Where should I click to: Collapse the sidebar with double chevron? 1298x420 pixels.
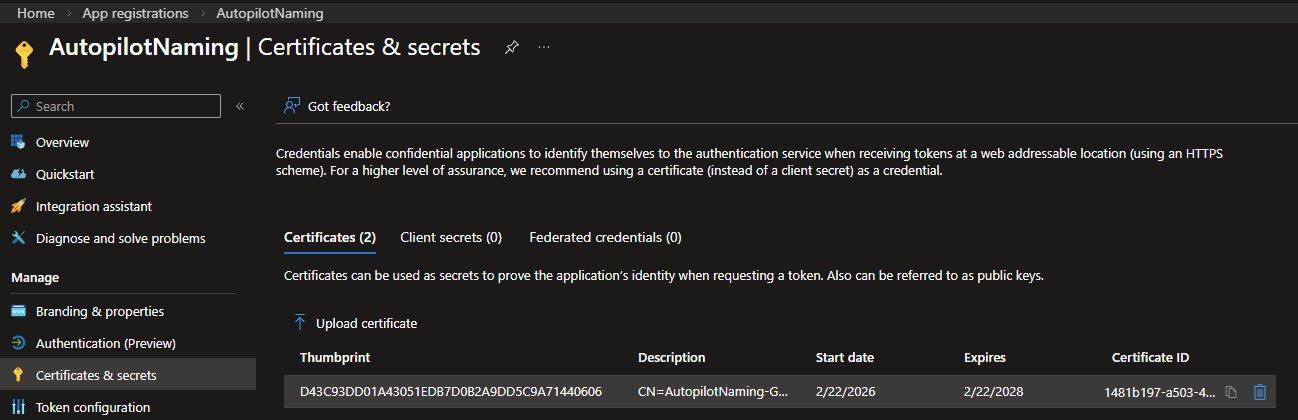point(240,106)
